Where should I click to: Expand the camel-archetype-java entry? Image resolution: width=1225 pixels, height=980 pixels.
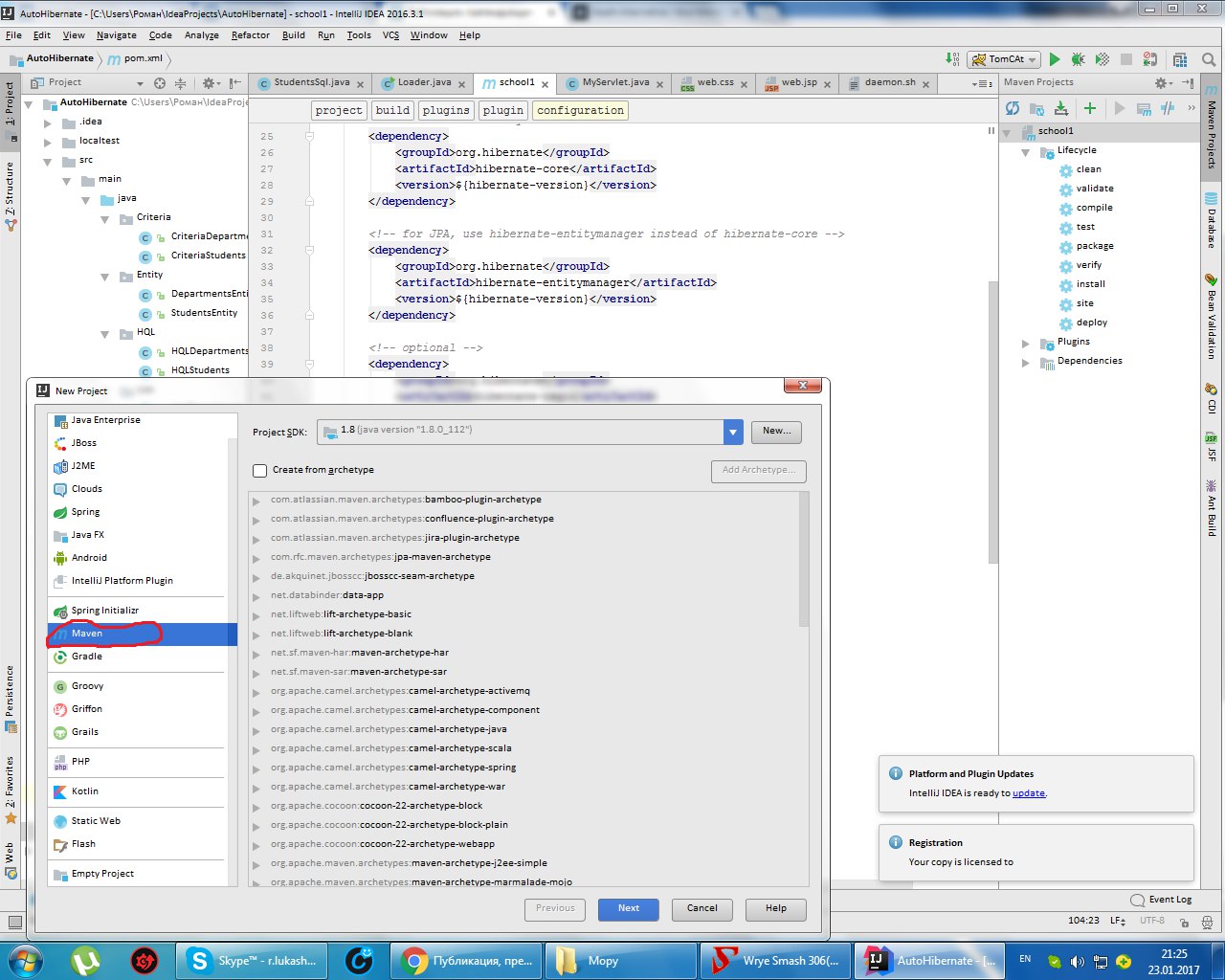click(x=256, y=730)
